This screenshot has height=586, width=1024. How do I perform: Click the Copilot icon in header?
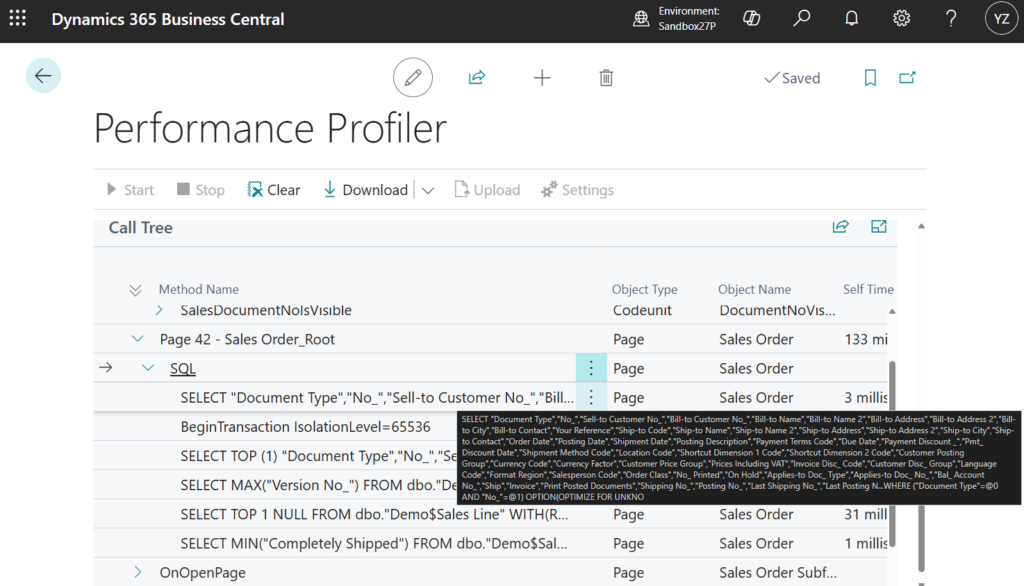point(753,19)
